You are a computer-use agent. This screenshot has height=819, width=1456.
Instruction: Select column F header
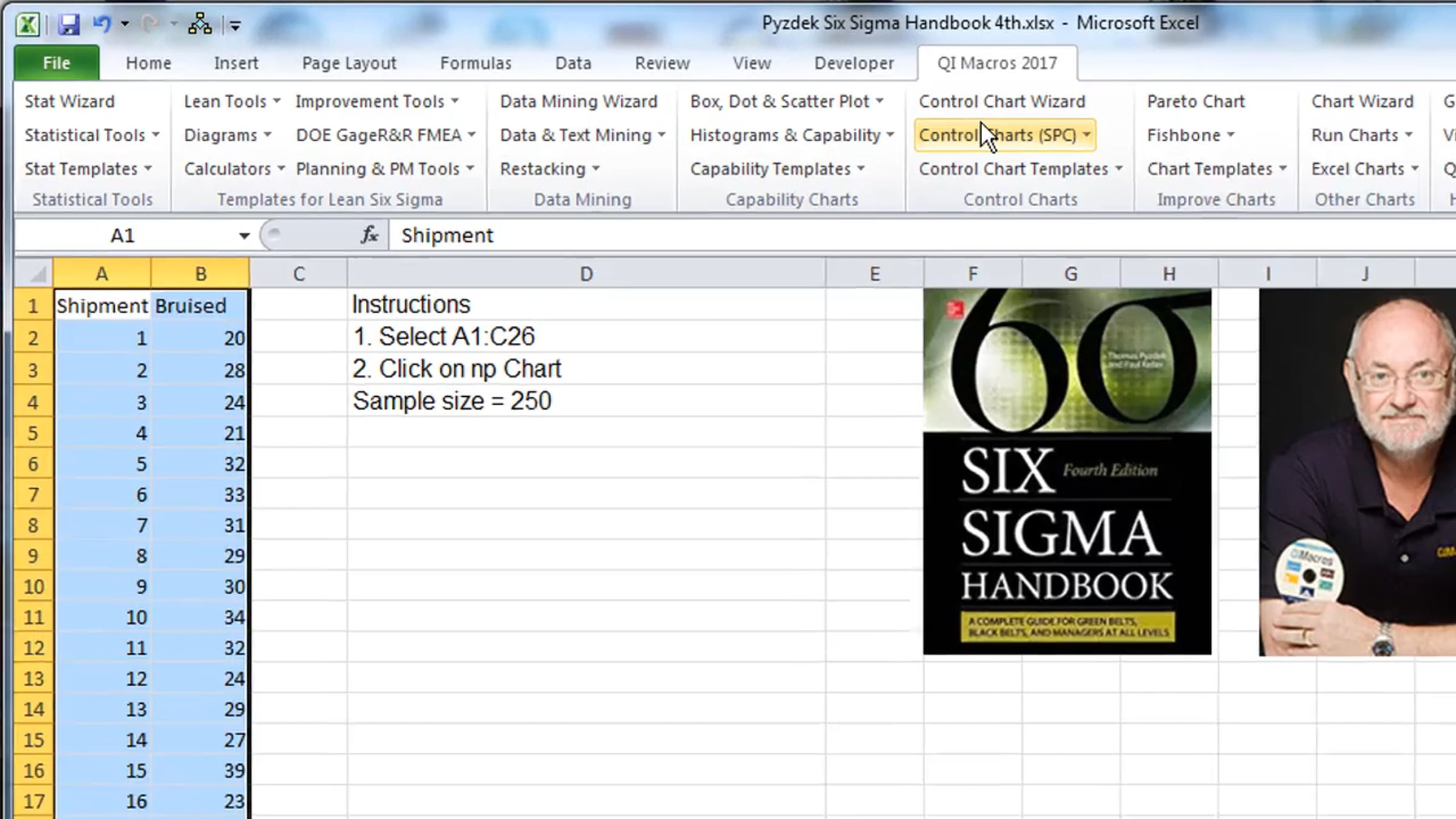click(x=972, y=274)
